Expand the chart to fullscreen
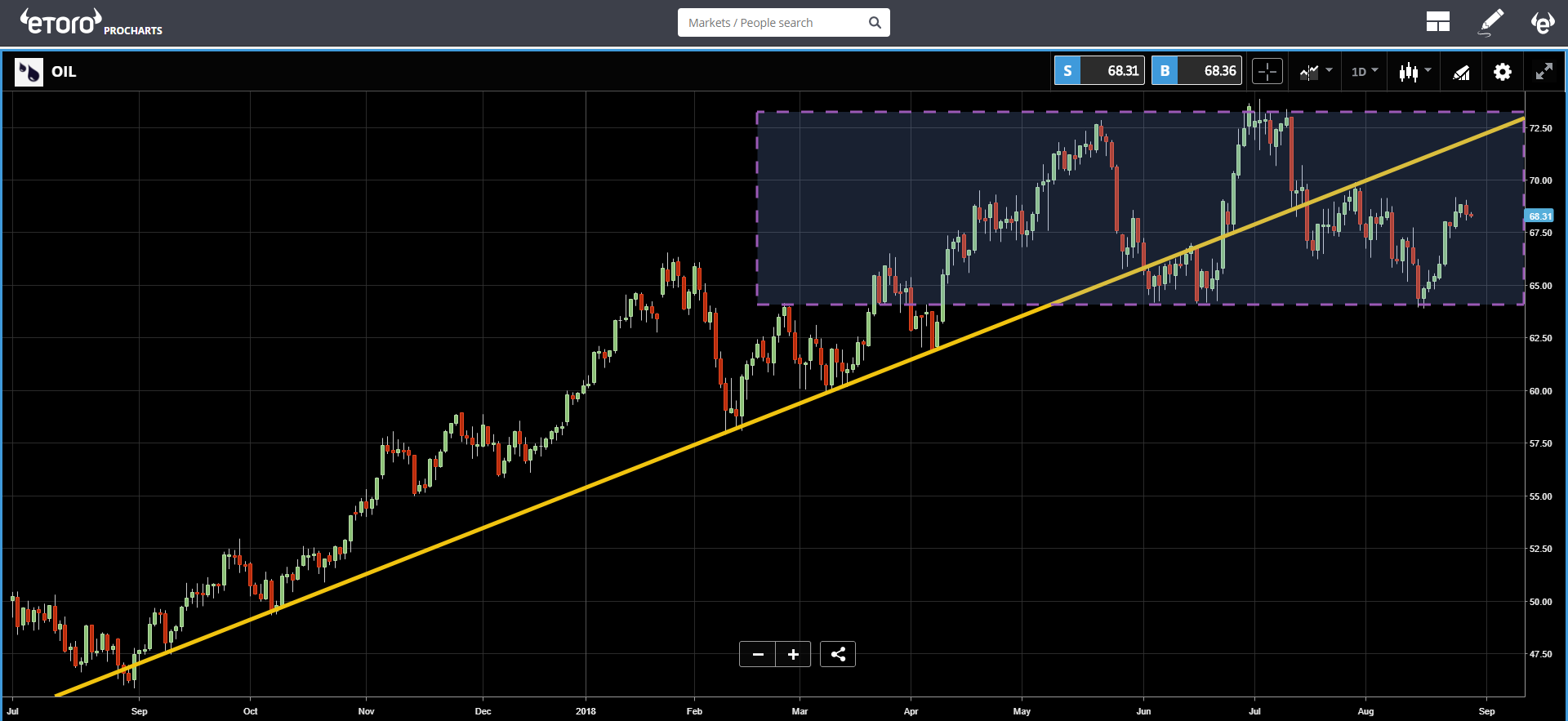 pyautogui.click(x=1543, y=72)
